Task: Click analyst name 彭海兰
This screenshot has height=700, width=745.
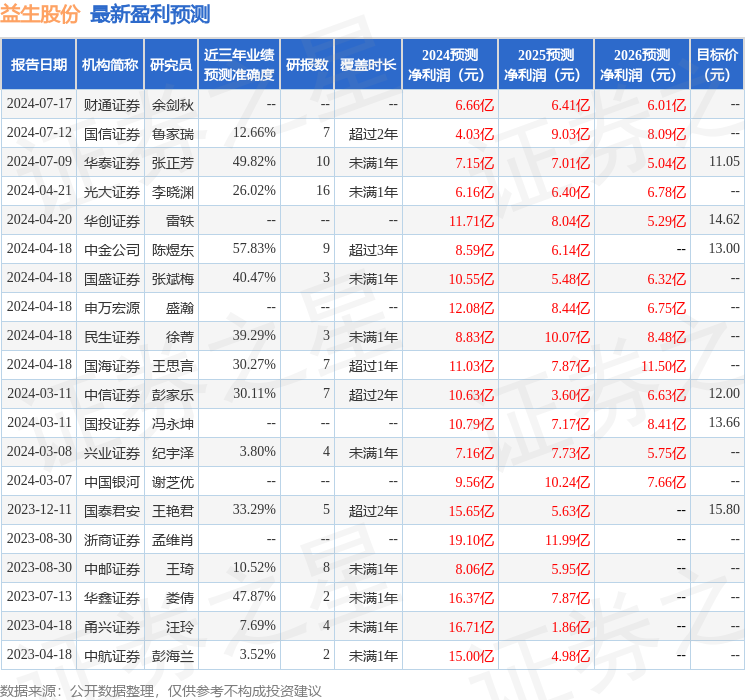Action: [173, 656]
